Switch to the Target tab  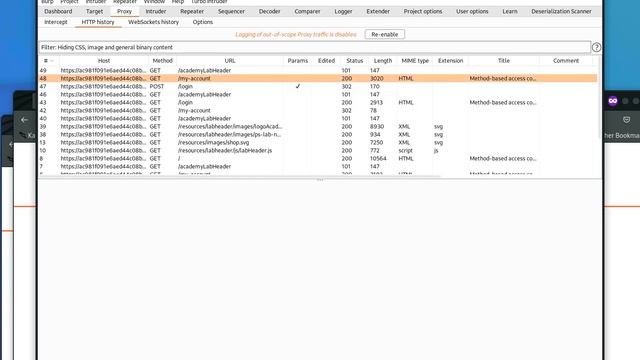click(x=95, y=11)
